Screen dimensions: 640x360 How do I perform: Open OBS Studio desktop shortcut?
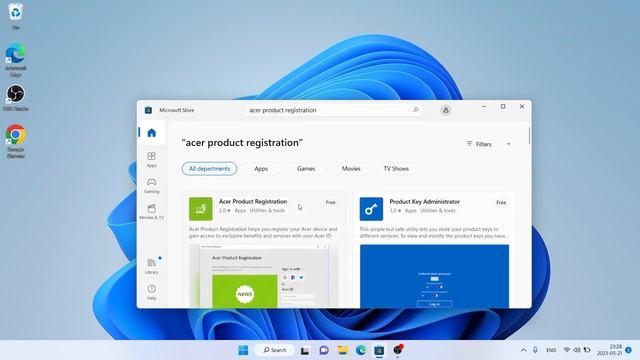tap(16, 98)
